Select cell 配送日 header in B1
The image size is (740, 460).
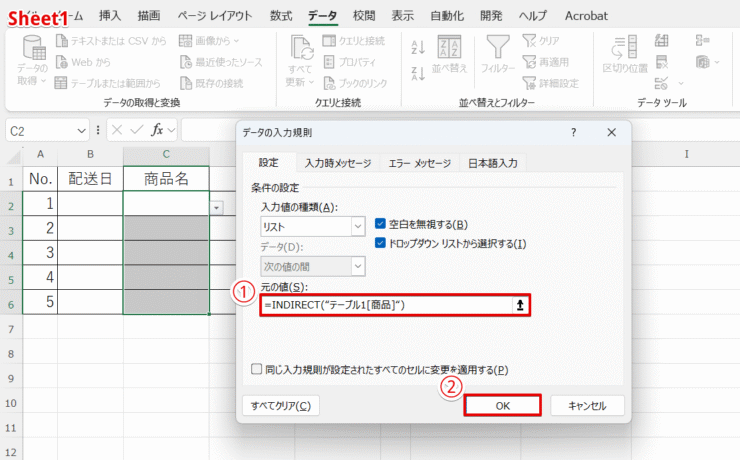pyautogui.click(x=90, y=179)
